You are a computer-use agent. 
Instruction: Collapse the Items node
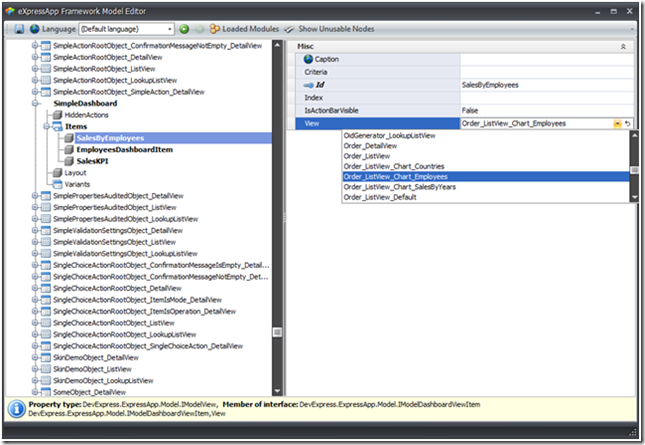coord(46,126)
